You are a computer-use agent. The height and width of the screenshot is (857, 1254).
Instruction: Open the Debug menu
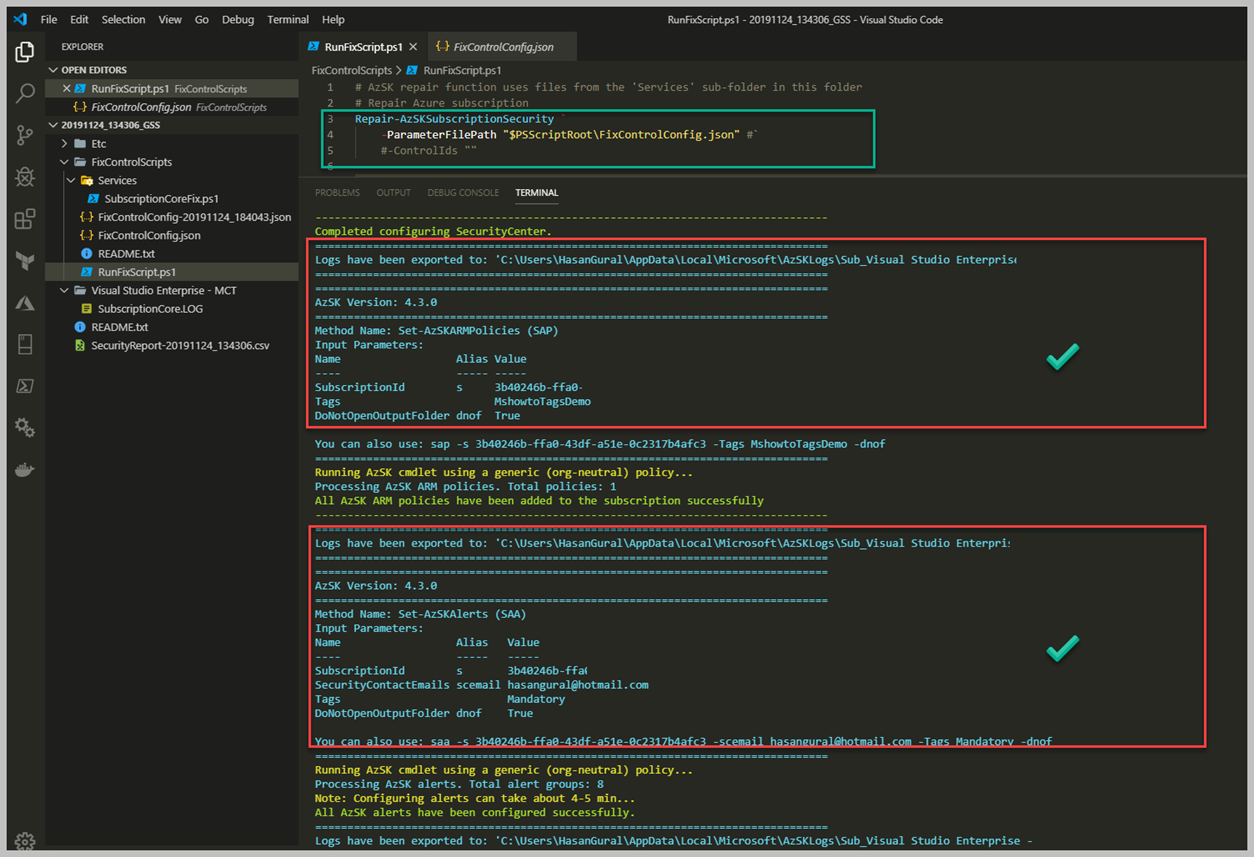click(238, 19)
